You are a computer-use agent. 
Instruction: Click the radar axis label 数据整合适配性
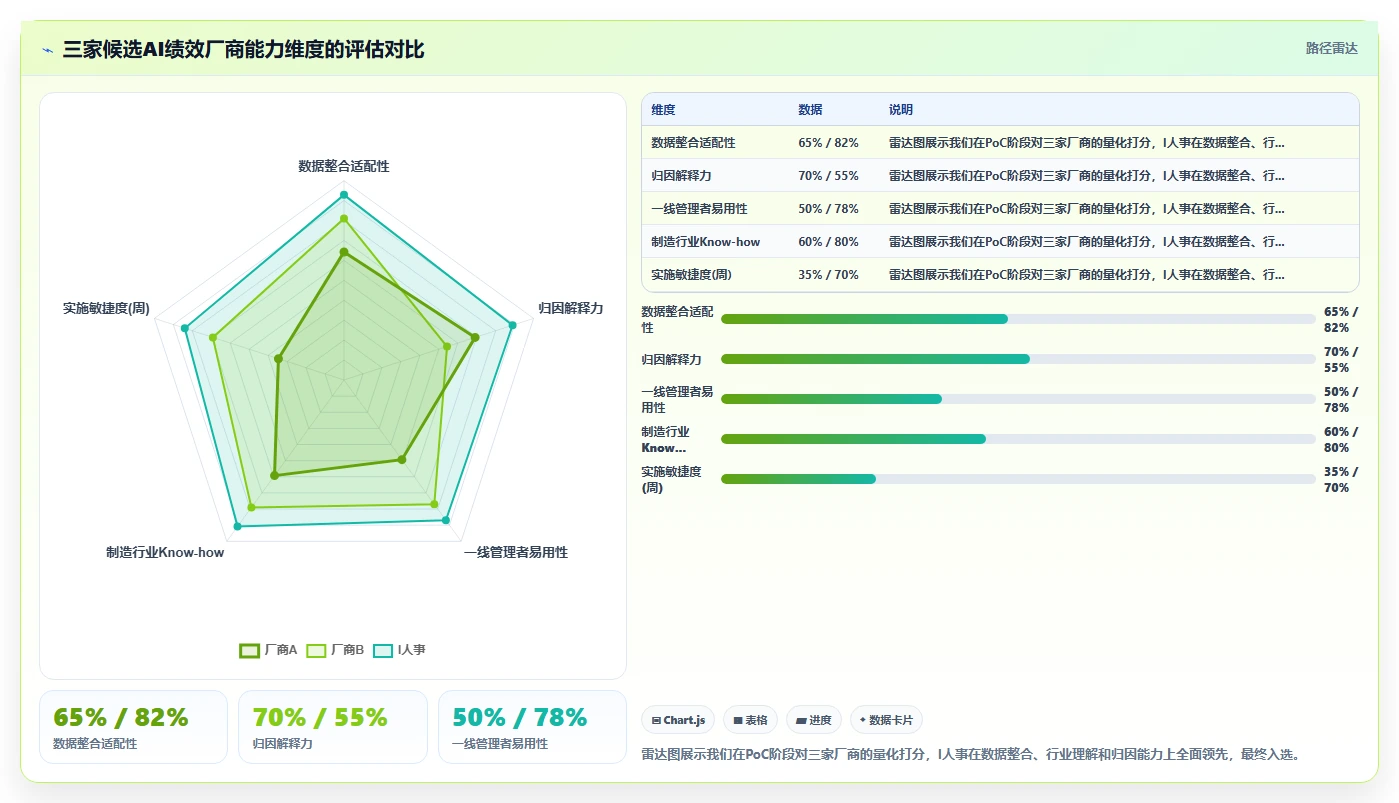pos(343,166)
